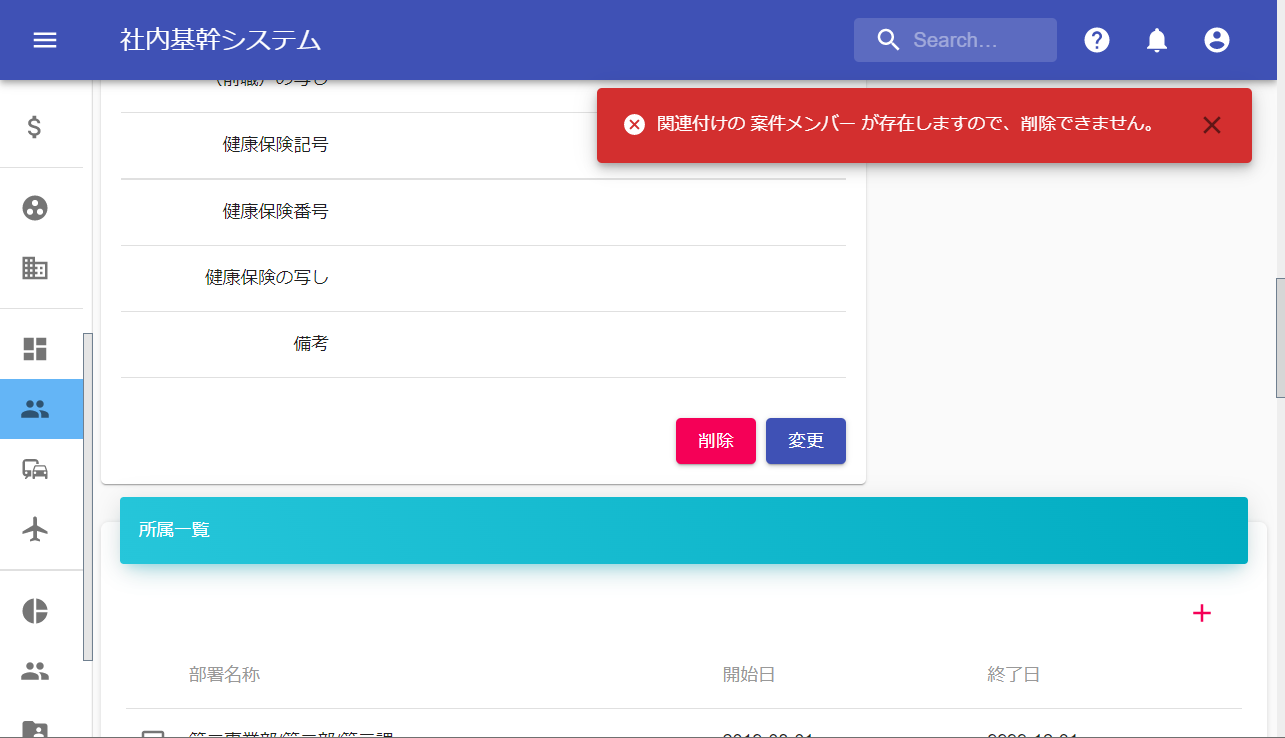
Task: Open the hamburger navigation menu
Action: (45, 40)
